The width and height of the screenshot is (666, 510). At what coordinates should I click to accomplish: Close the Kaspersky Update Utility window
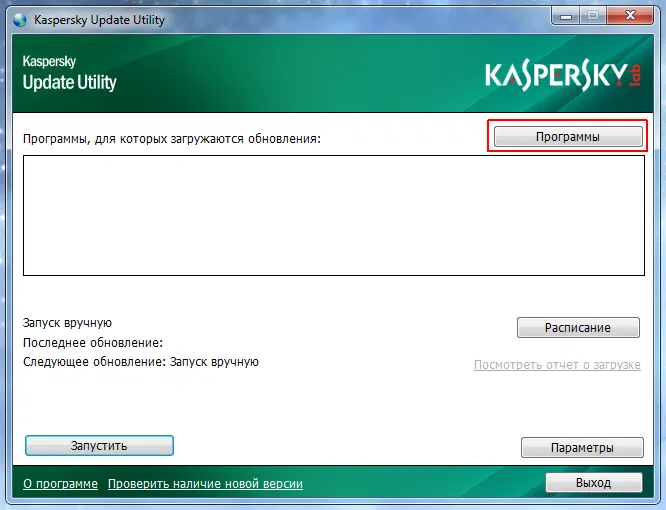(630, 16)
